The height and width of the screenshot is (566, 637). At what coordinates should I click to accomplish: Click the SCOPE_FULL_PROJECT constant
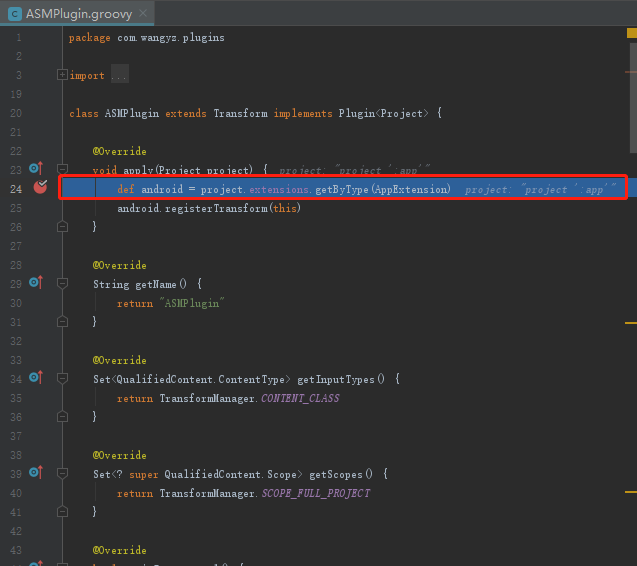click(x=316, y=493)
